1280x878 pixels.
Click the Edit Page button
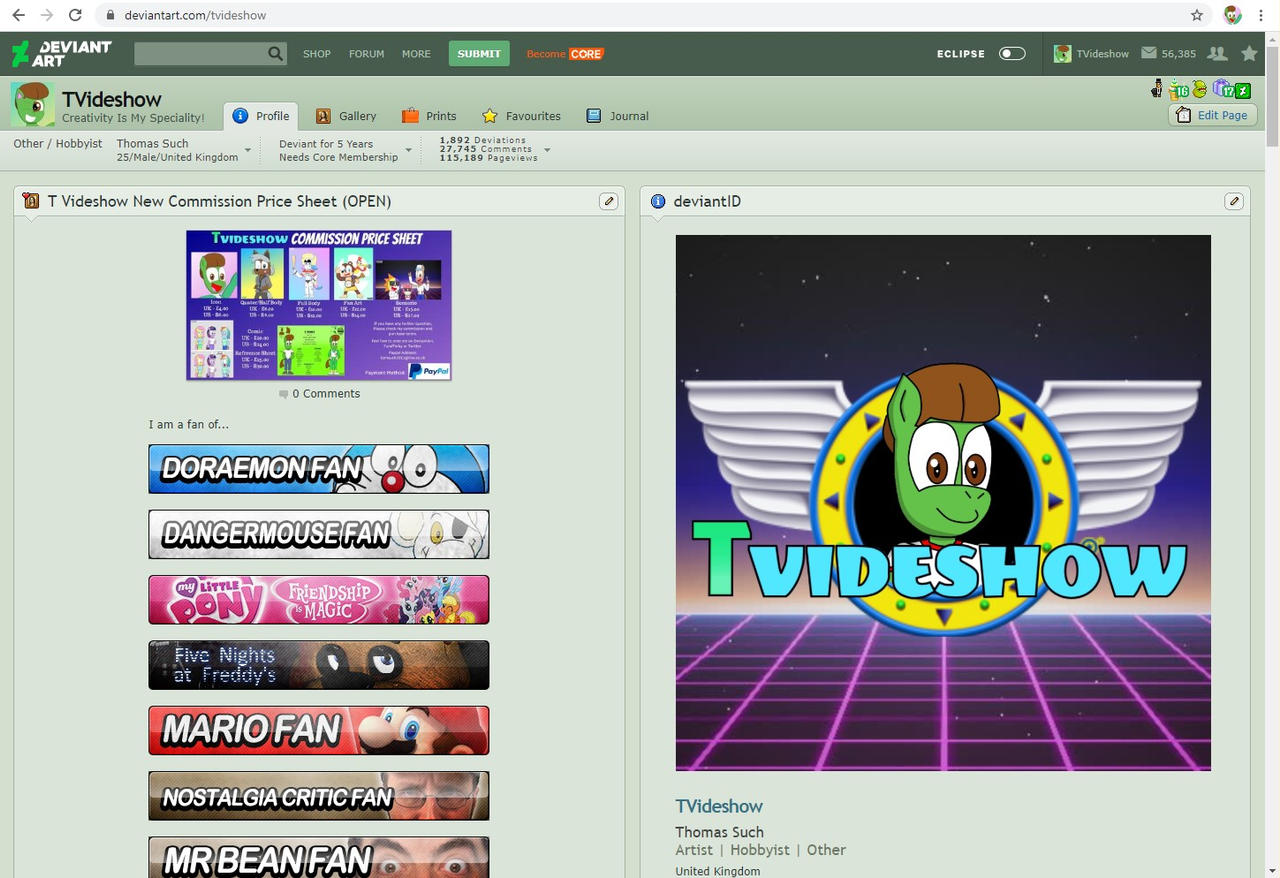click(1213, 115)
